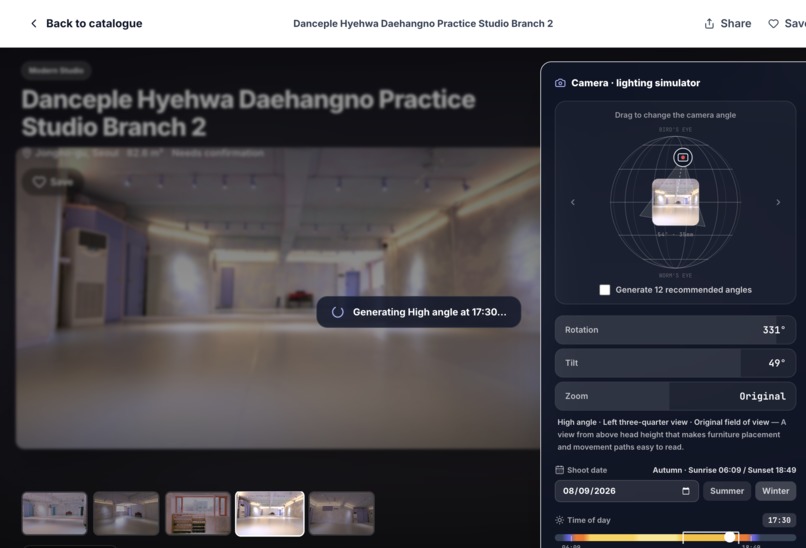The width and height of the screenshot is (806, 548).
Task: Click the Autumn sunrise sunset info text
Action: pos(724,470)
